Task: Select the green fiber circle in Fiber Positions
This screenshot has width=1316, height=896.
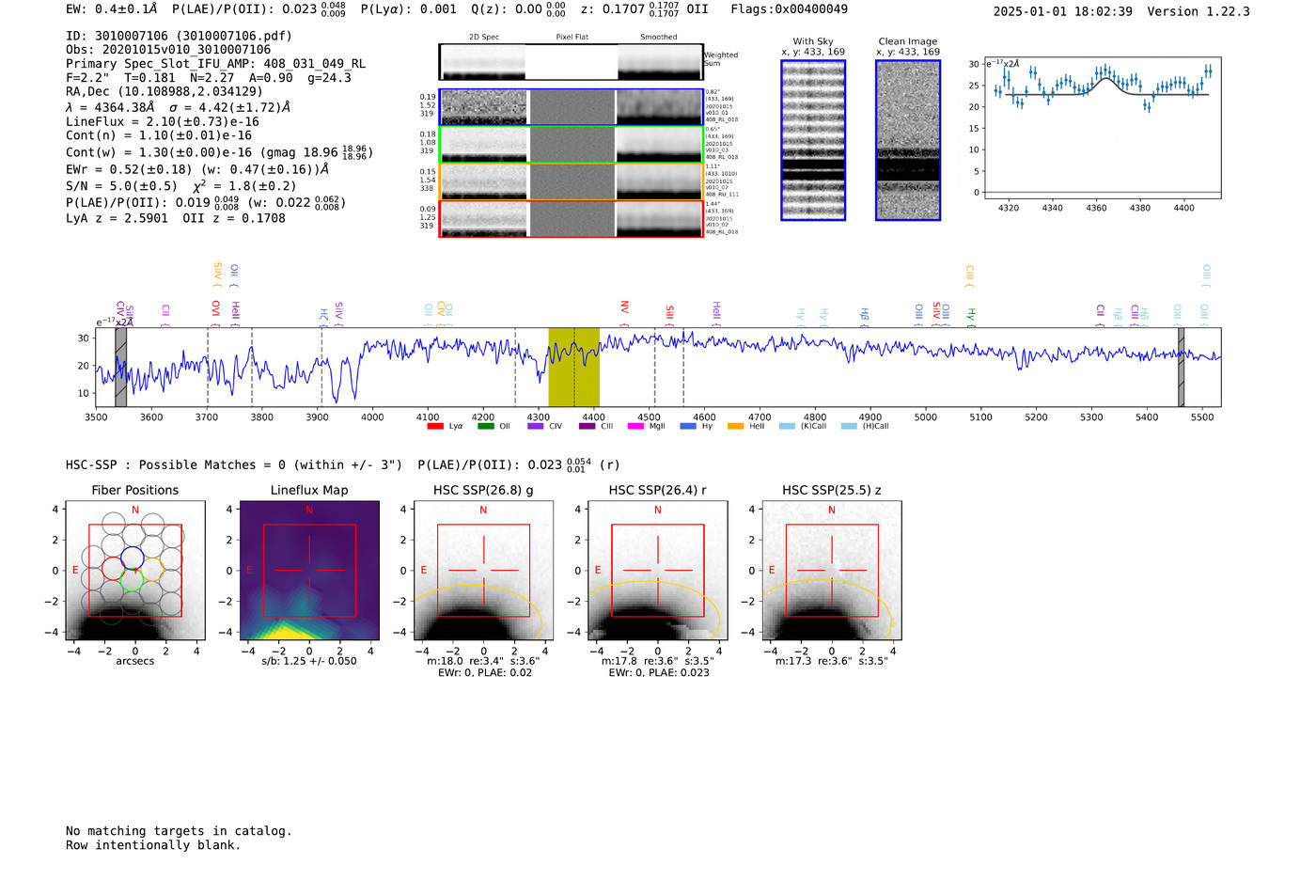Action: click(132, 579)
